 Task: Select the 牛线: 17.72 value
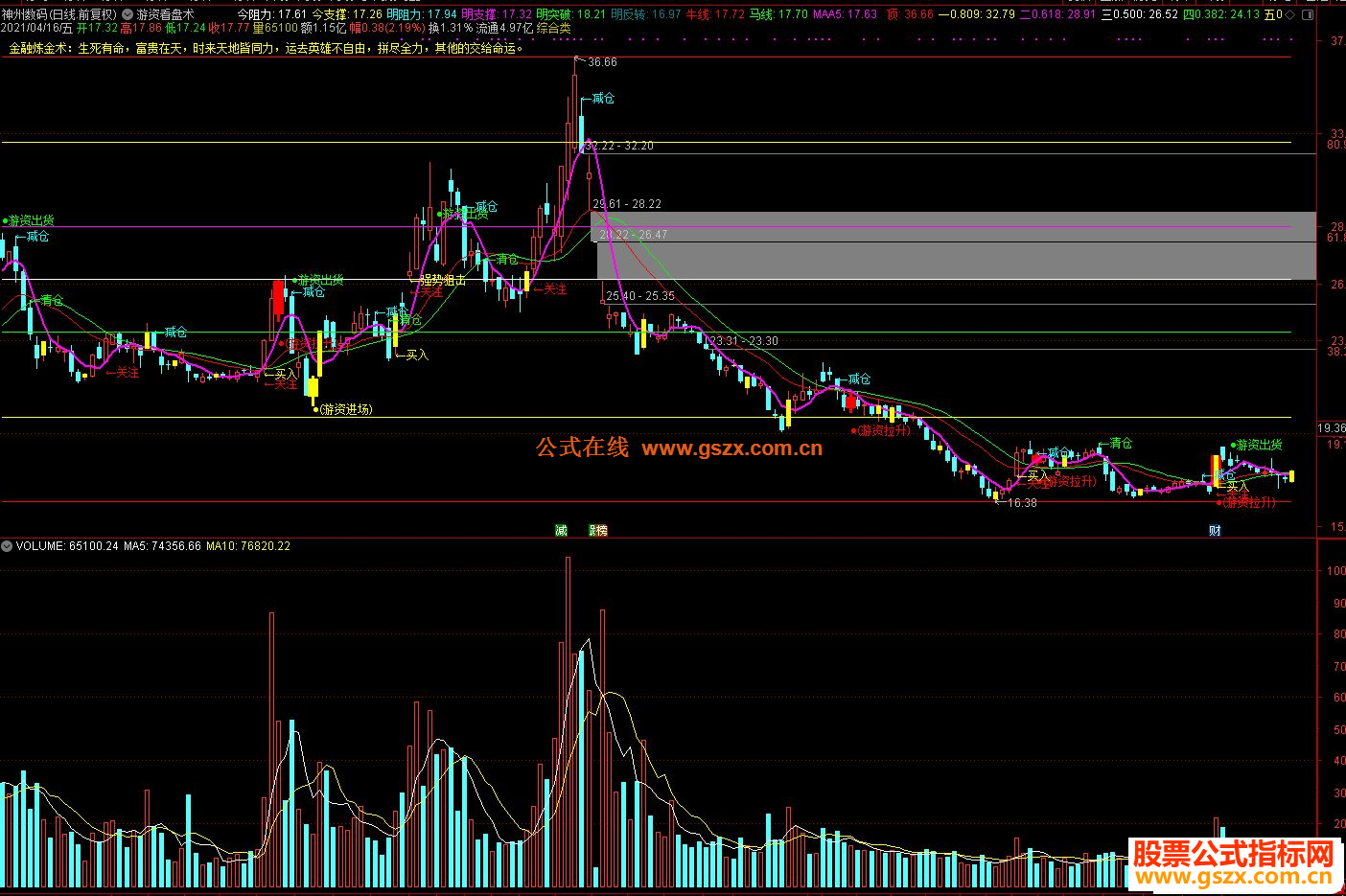pyautogui.click(x=715, y=14)
